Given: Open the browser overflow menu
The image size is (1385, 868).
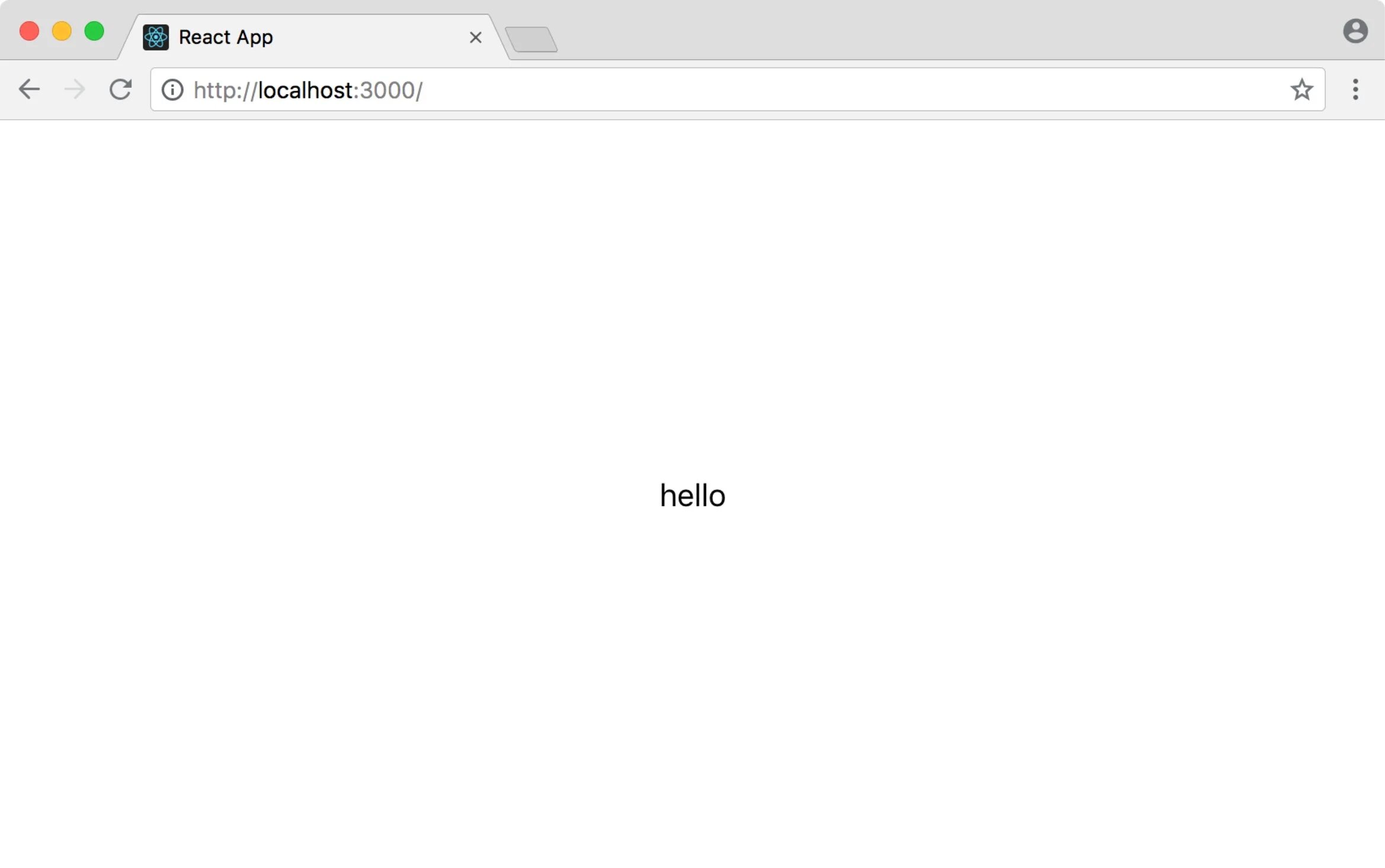Looking at the screenshot, I should coord(1357,89).
